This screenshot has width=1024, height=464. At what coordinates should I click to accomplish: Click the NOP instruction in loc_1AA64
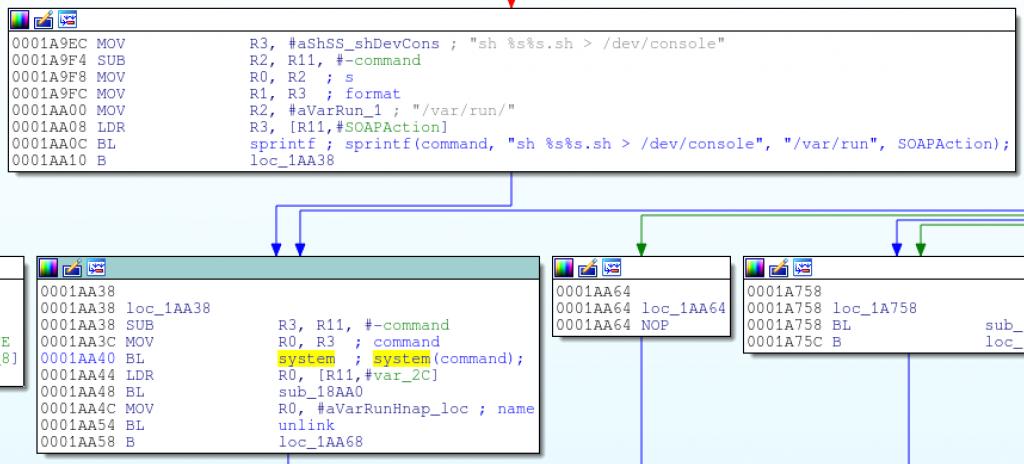(655, 325)
